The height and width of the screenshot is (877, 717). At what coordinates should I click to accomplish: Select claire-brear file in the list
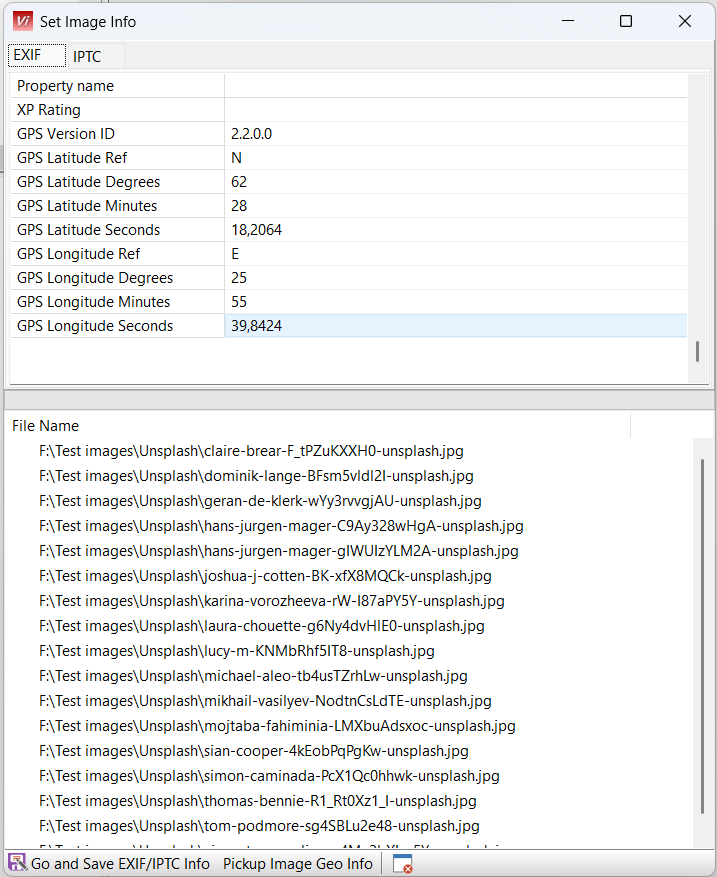pos(251,451)
